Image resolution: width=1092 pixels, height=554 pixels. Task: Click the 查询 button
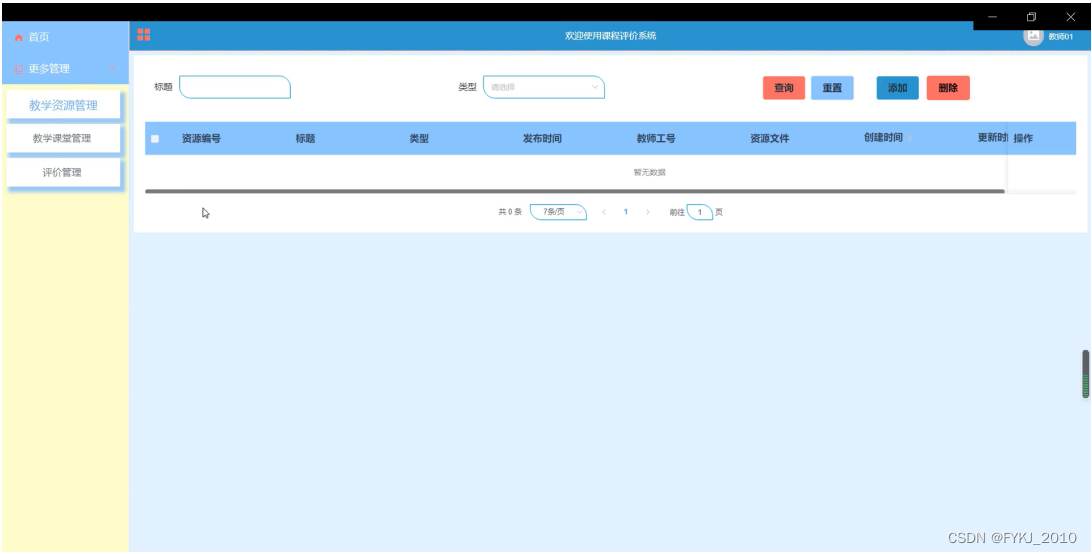point(784,88)
